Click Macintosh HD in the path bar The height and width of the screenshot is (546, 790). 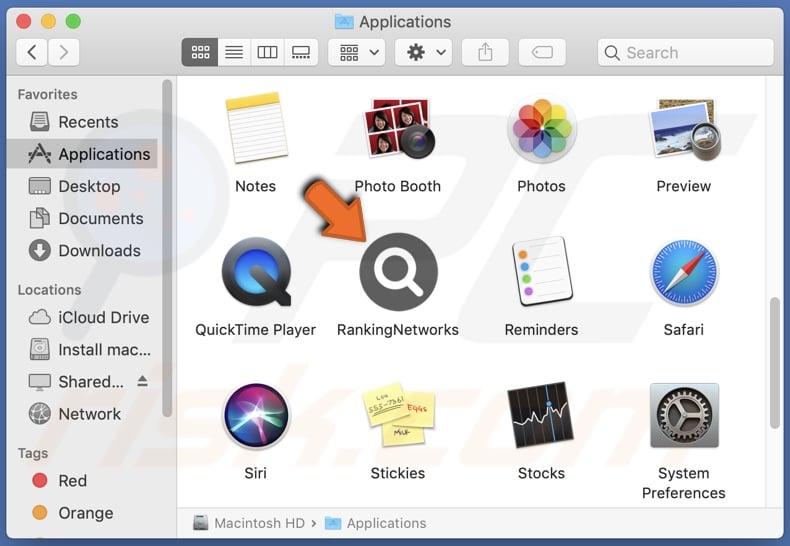click(x=249, y=523)
